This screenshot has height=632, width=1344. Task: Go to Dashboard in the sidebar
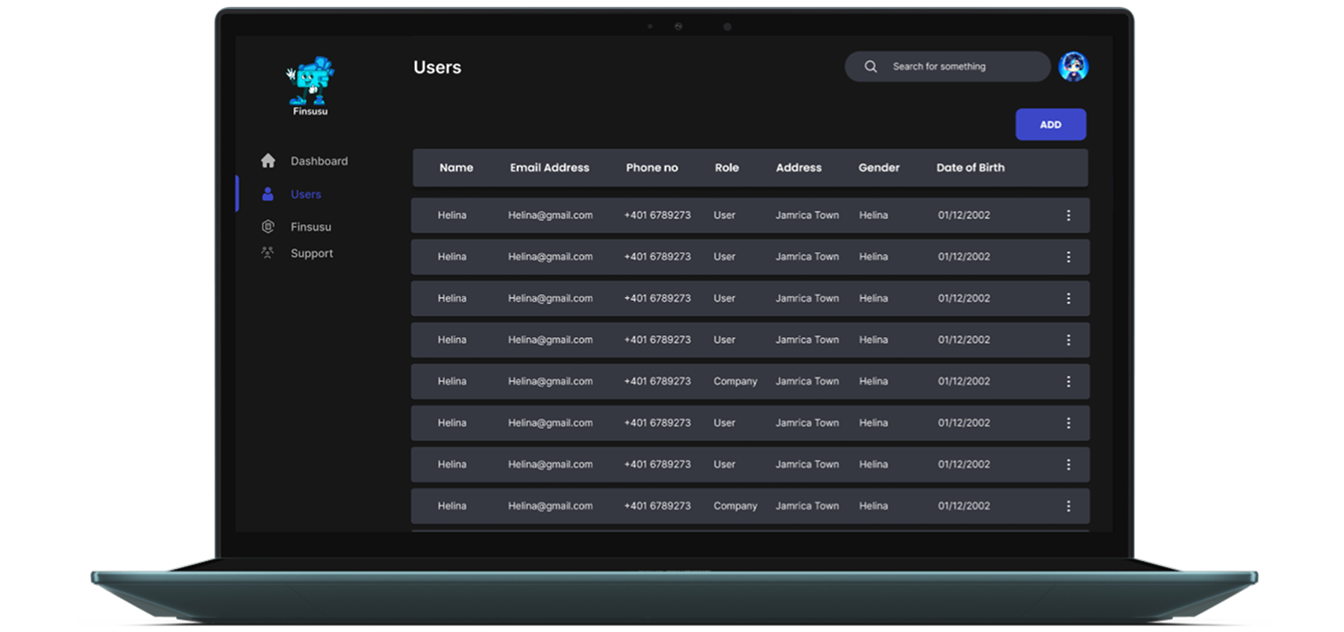[x=319, y=161]
